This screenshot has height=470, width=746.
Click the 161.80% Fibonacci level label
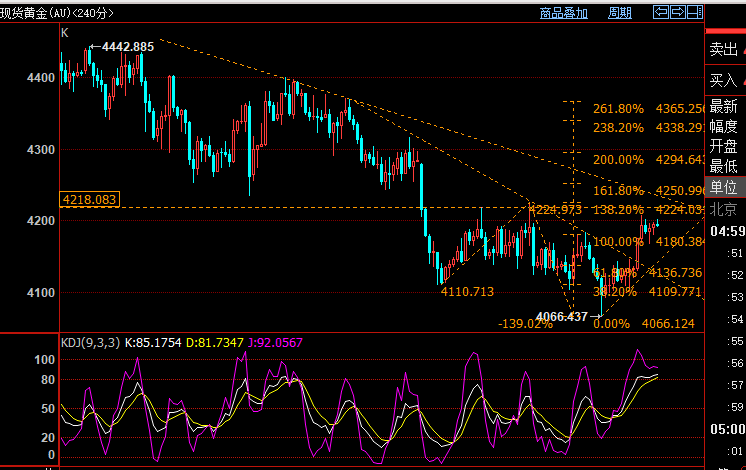(x=618, y=191)
